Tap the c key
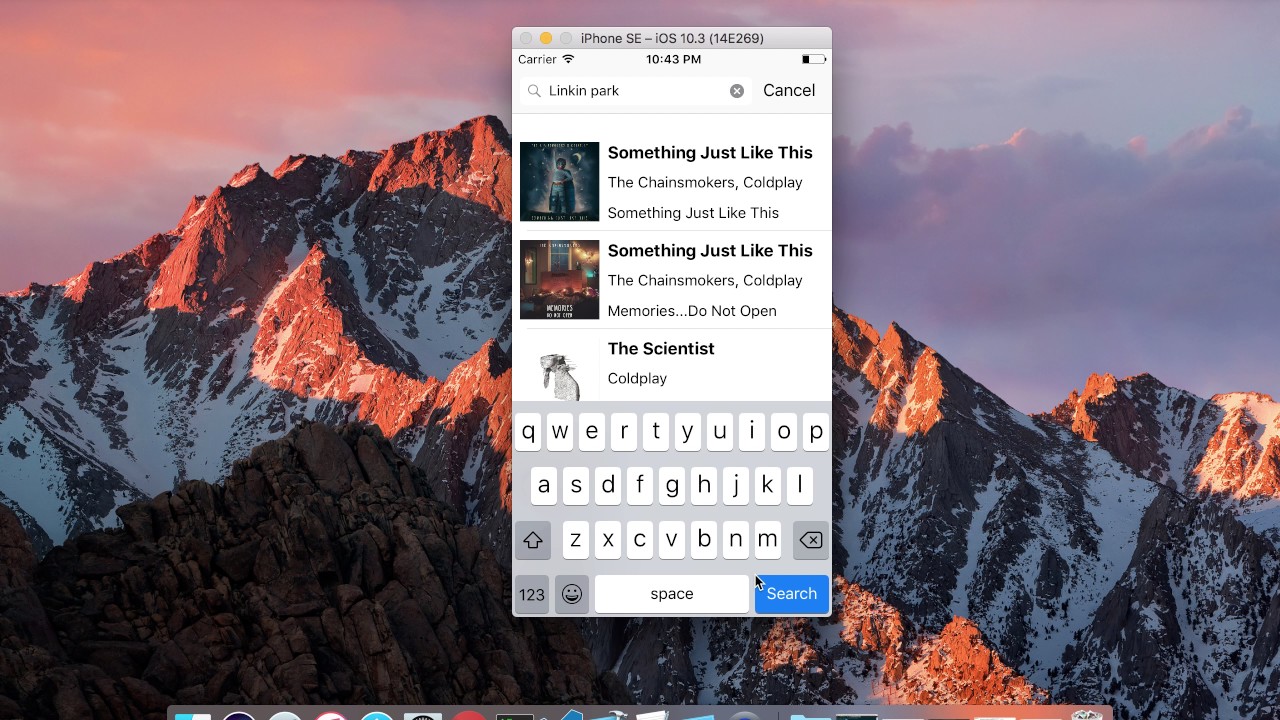Image resolution: width=1280 pixels, height=720 pixels. pyautogui.click(x=640, y=540)
